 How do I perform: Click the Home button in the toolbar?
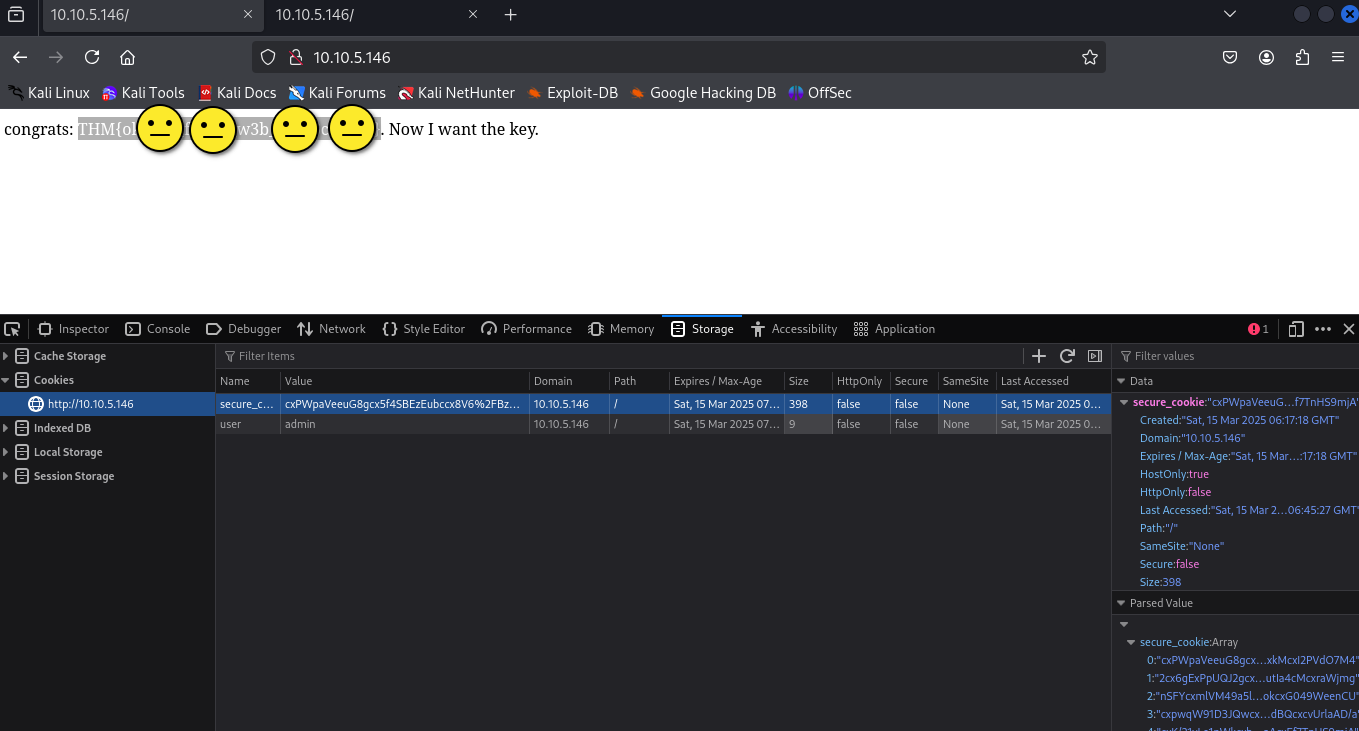pyautogui.click(x=127, y=58)
